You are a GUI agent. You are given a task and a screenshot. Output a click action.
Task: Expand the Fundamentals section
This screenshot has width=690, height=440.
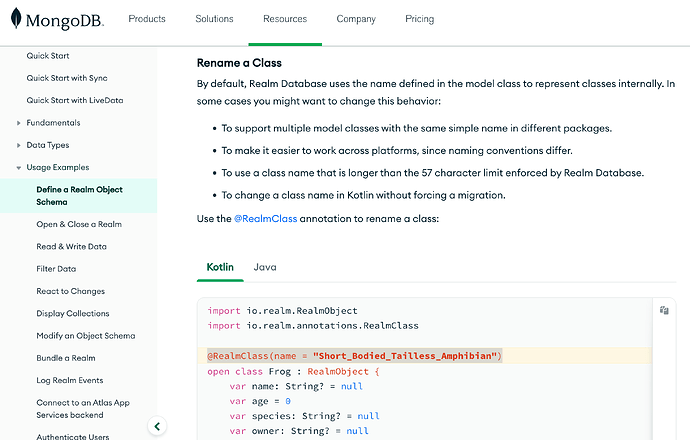(19, 123)
